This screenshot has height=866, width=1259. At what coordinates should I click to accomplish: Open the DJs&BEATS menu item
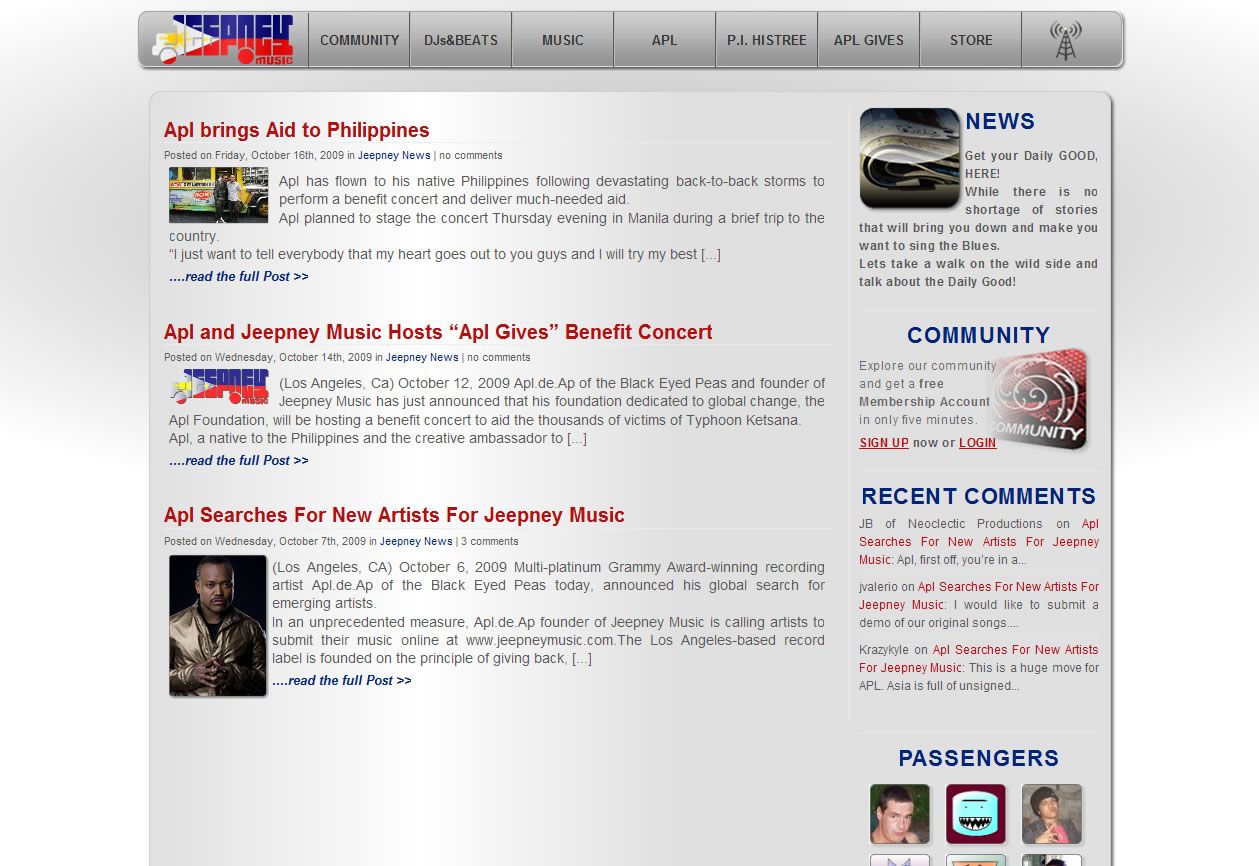[461, 40]
